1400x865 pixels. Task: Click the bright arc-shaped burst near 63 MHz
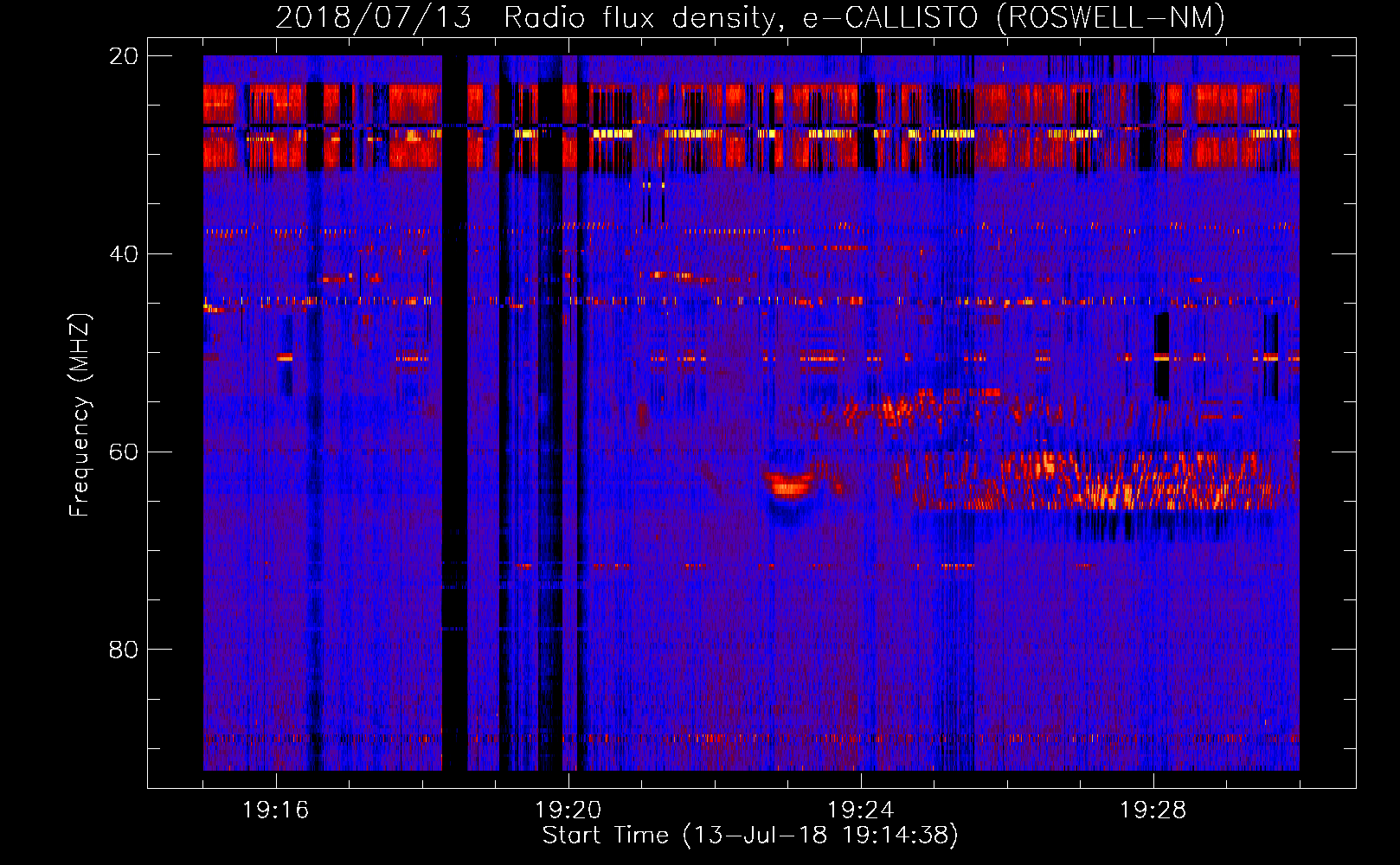789,484
